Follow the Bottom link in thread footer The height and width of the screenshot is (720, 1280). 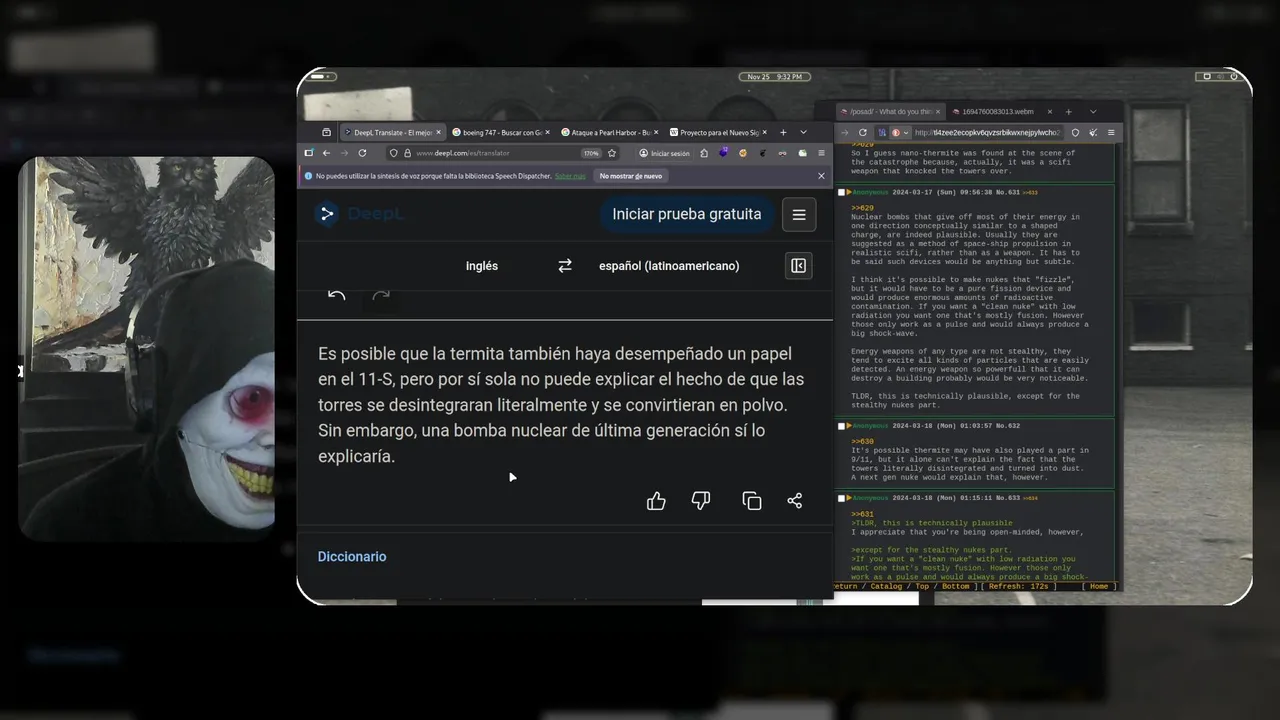click(956, 586)
